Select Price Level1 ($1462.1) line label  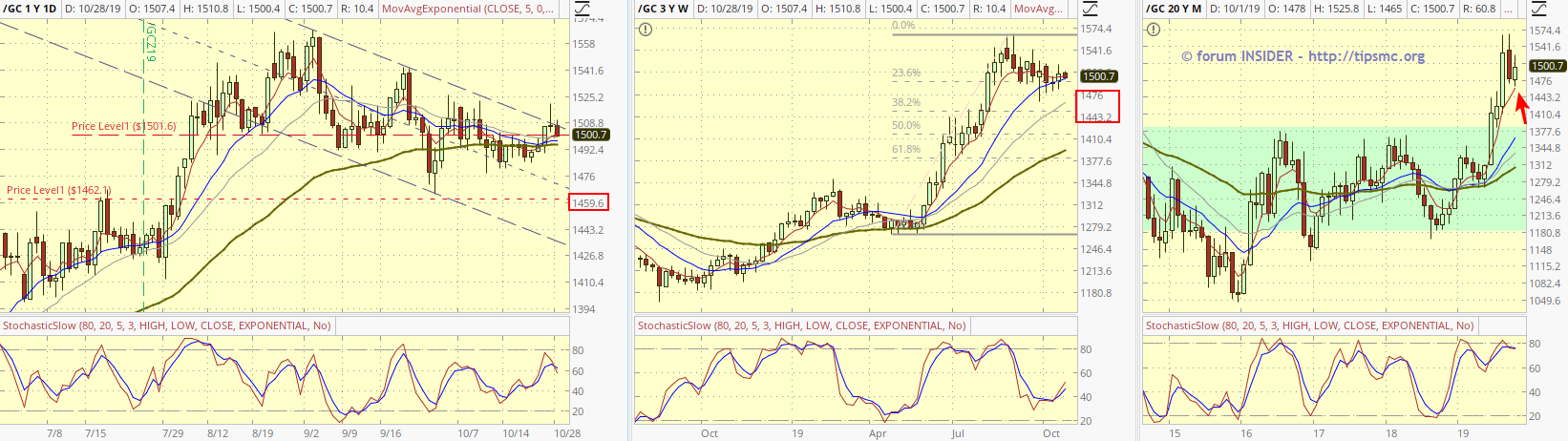tap(58, 190)
